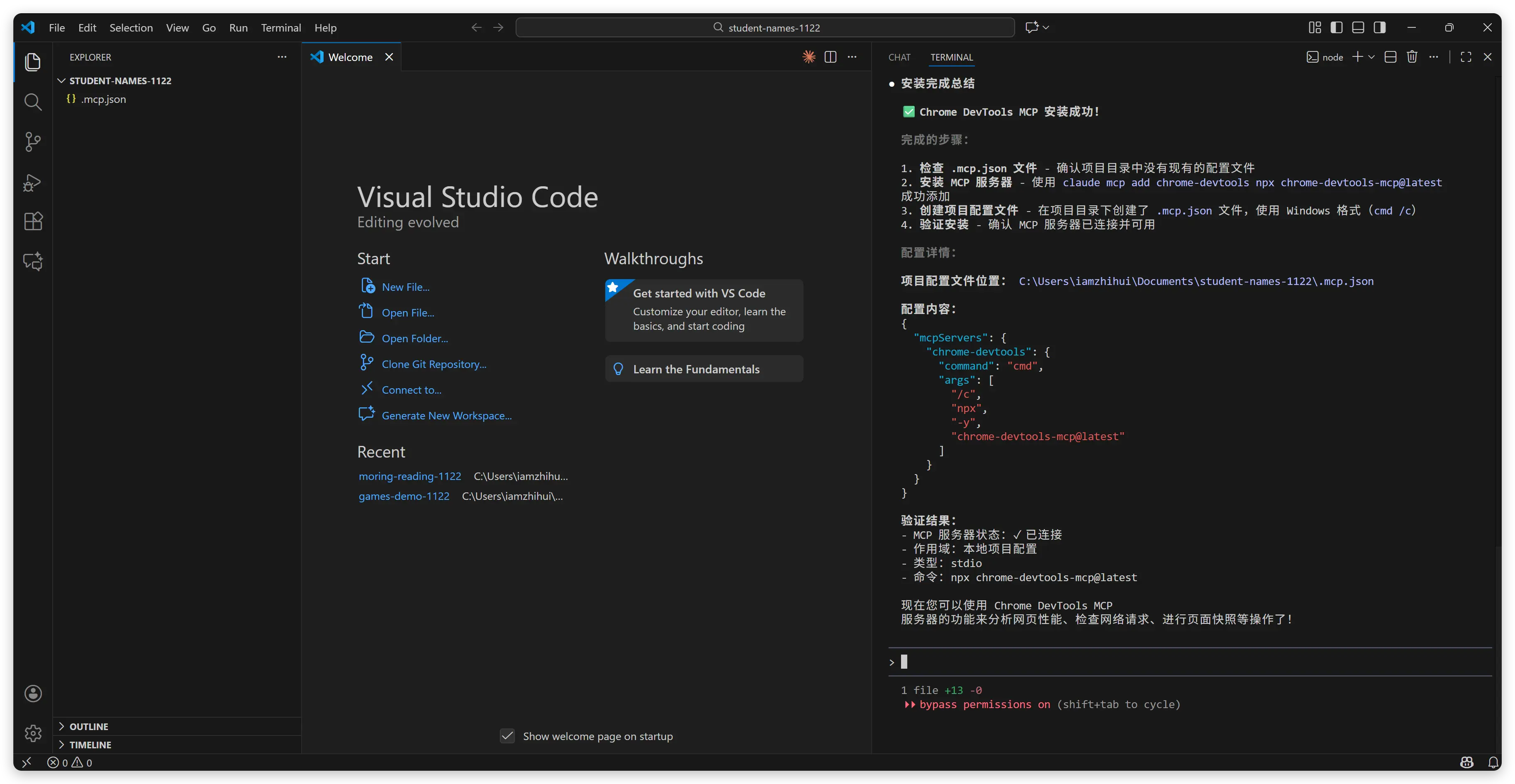Open recent folder moring-reading-1122

point(410,476)
